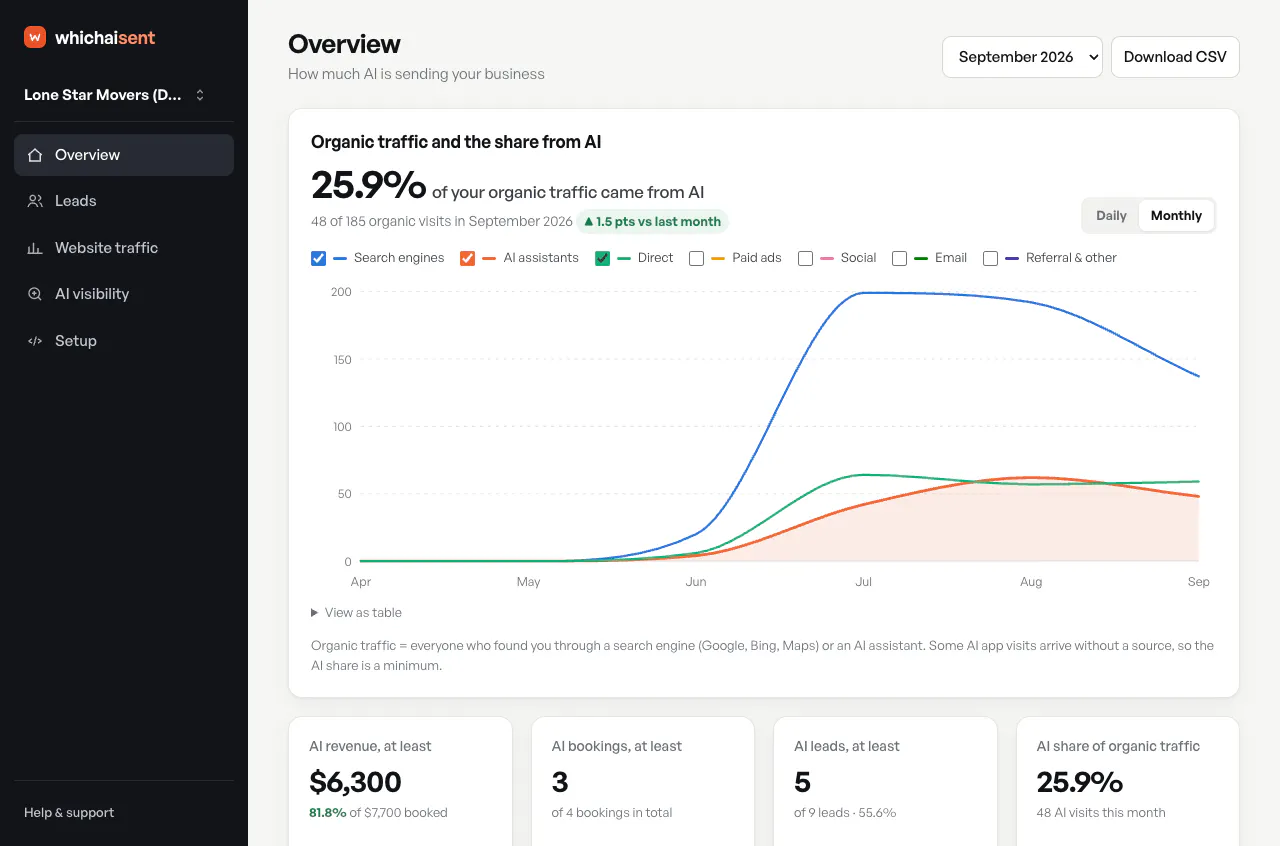The image size is (1280, 846).
Task: Click the 25.9% headline percentage
Action: 369,186
